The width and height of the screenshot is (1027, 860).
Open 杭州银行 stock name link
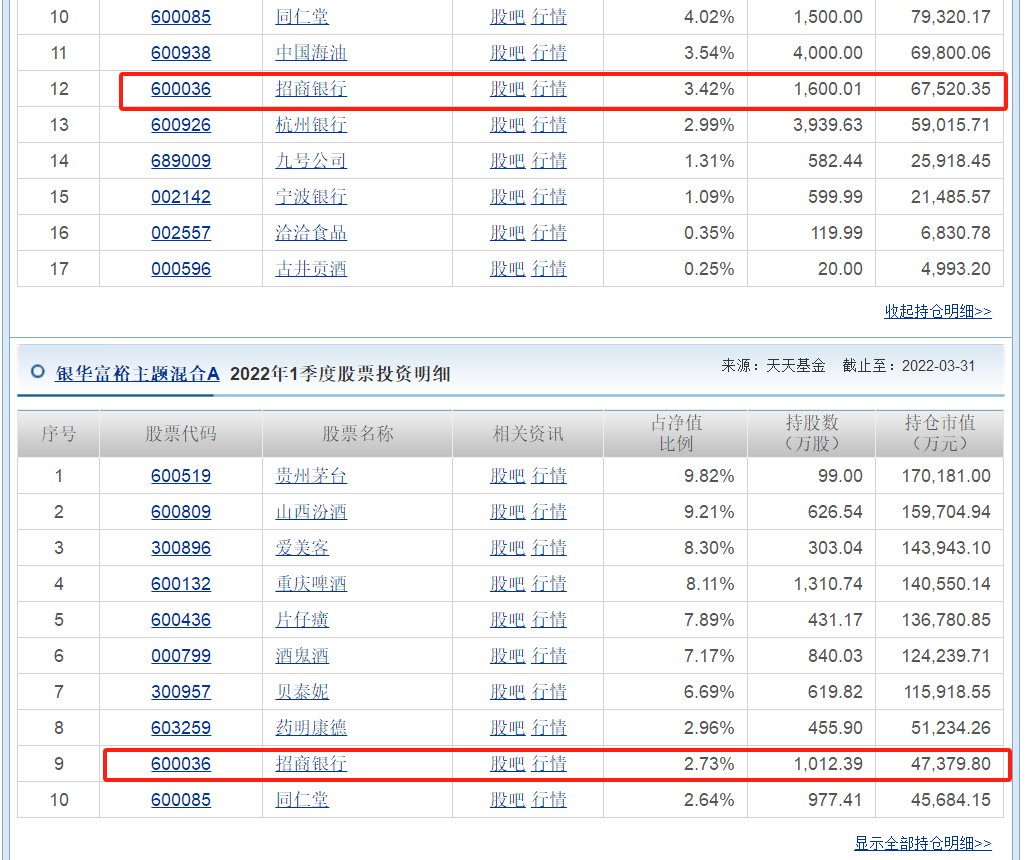click(311, 124)
